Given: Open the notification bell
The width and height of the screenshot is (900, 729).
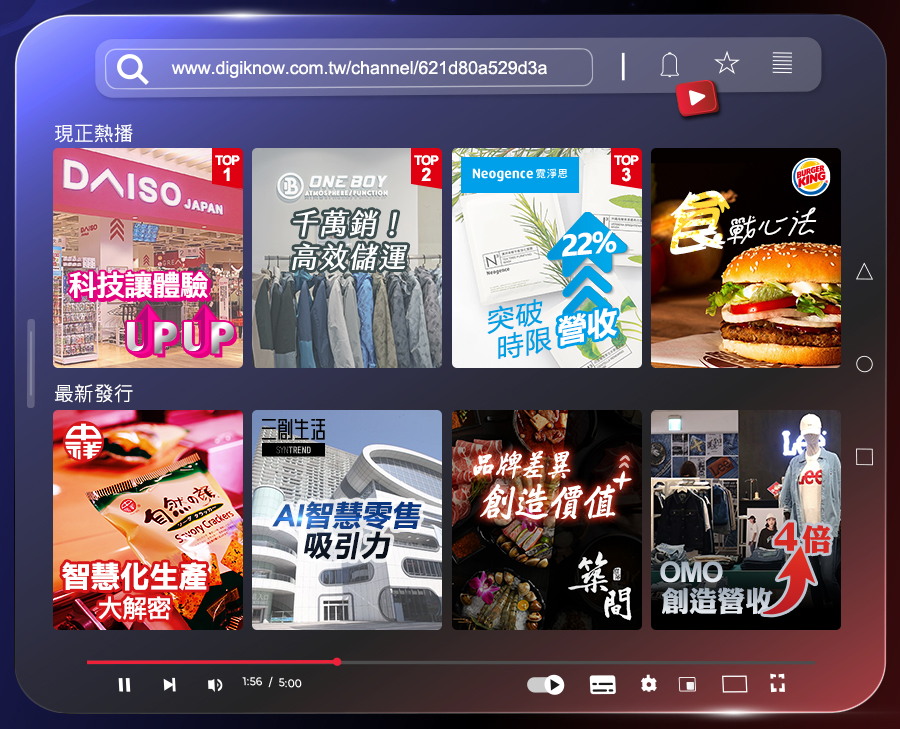Looking at the screenshot, I should pos(669,64).
